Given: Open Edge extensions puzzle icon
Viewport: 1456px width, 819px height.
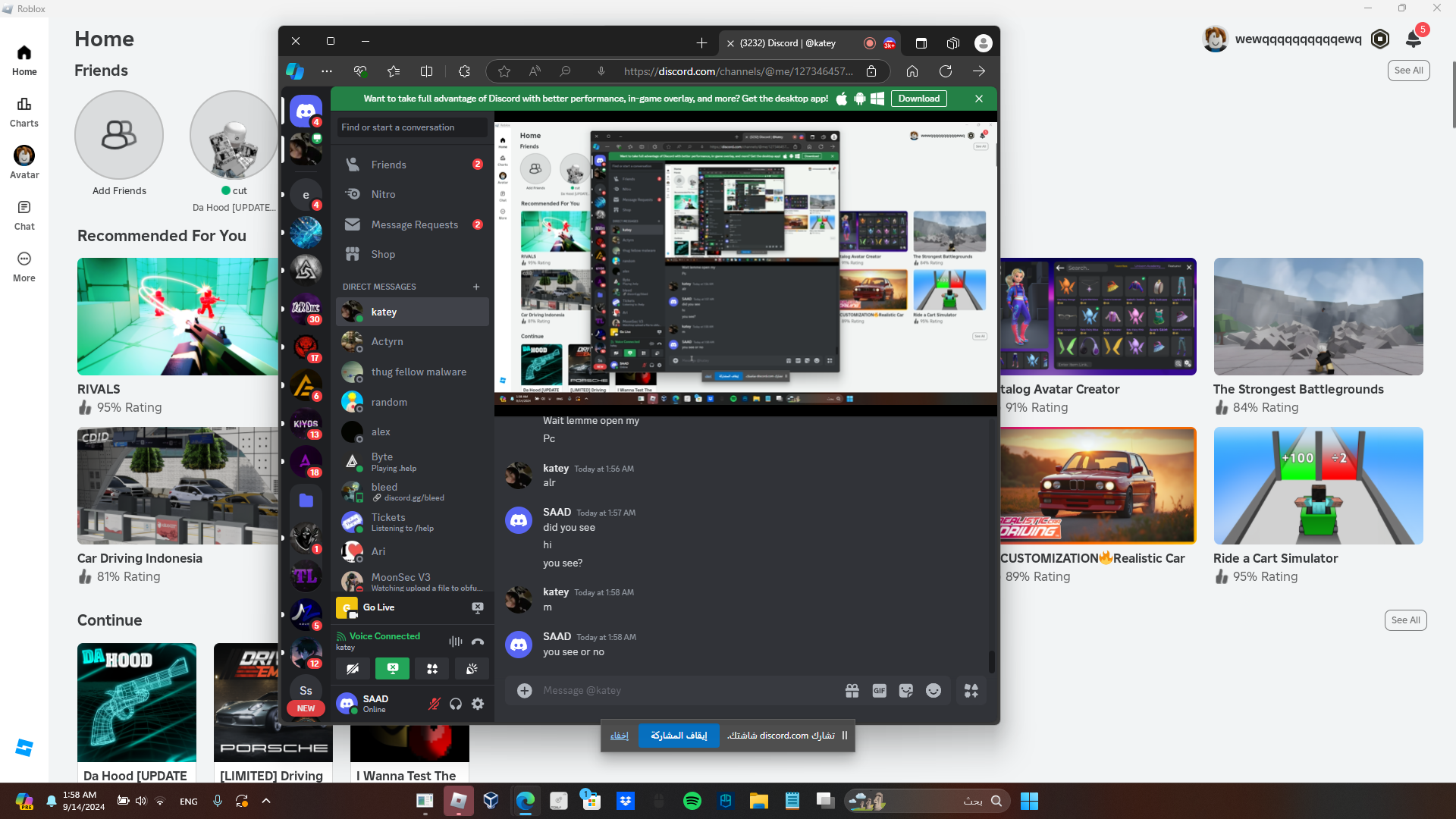Looking at the screenshot, I should pyautogui.click(x=464, y=71).
